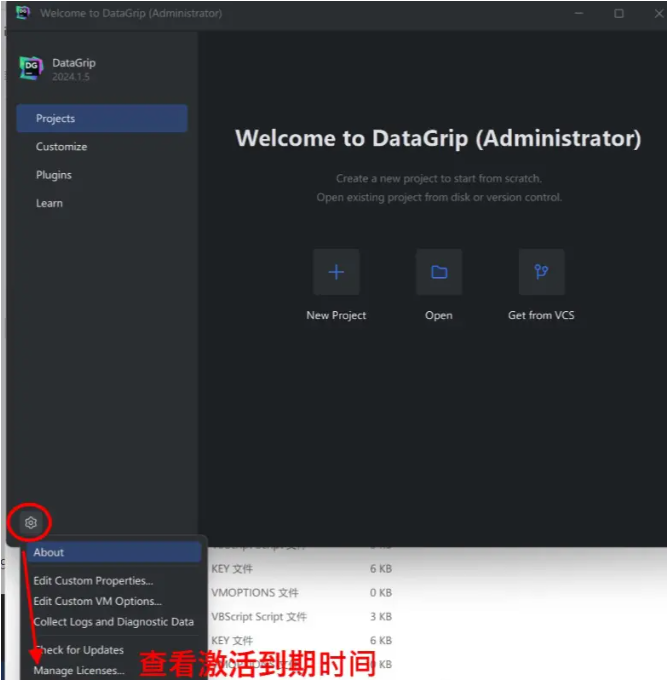Image resolution: width=667 pixels, height=680 pixels.
Task: Click the New Project plus icon
Action: pos(336,272)
